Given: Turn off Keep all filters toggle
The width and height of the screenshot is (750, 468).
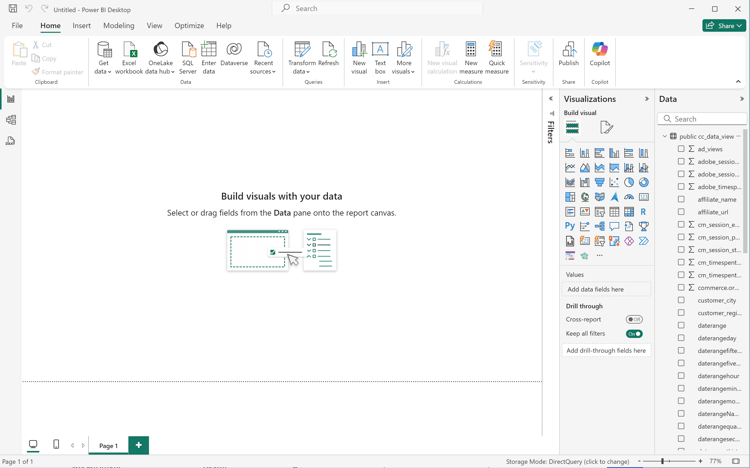Looking at the screenshot, I should pos(634,334).
